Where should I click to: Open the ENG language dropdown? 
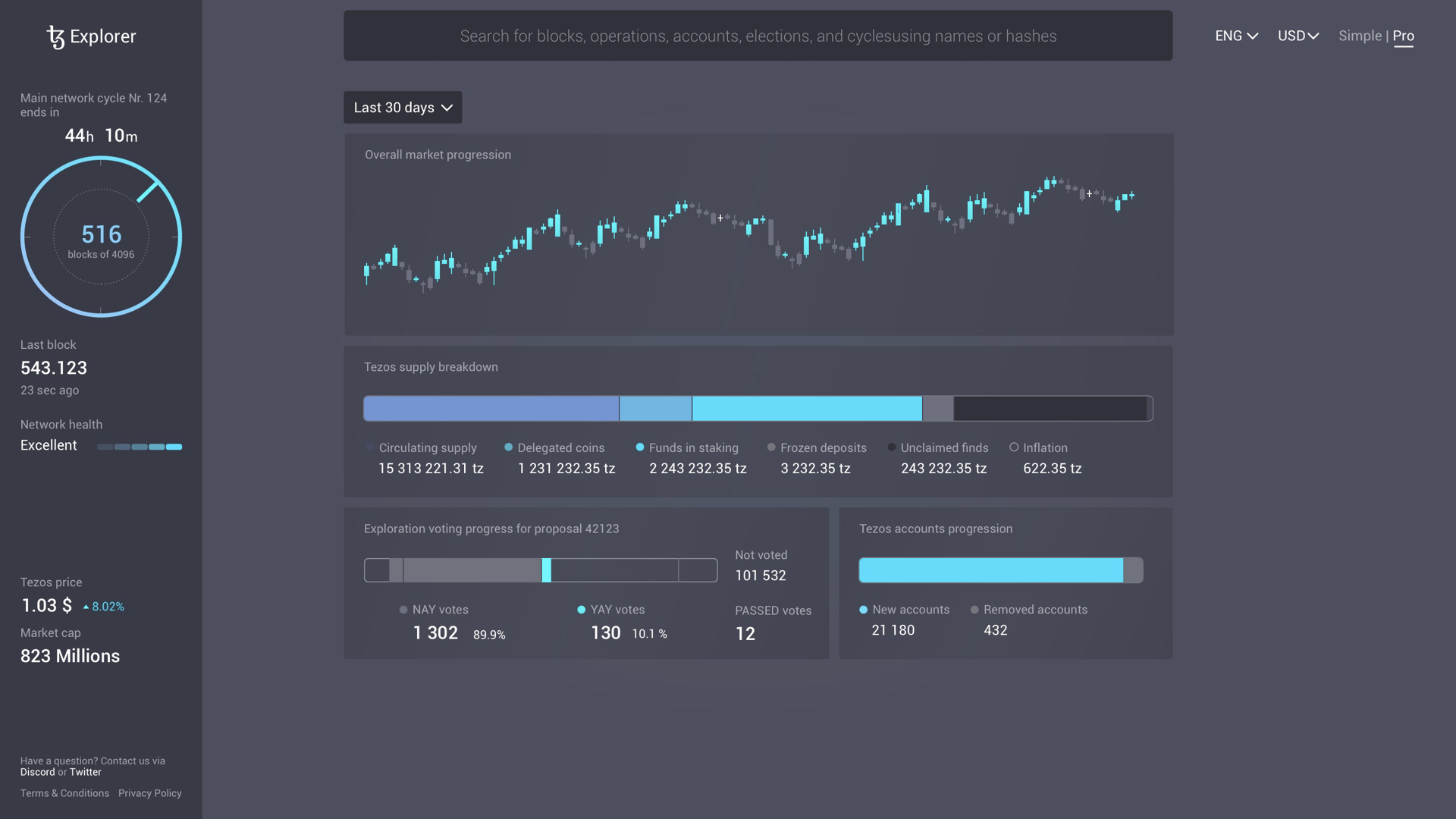tap(1235, 36)
